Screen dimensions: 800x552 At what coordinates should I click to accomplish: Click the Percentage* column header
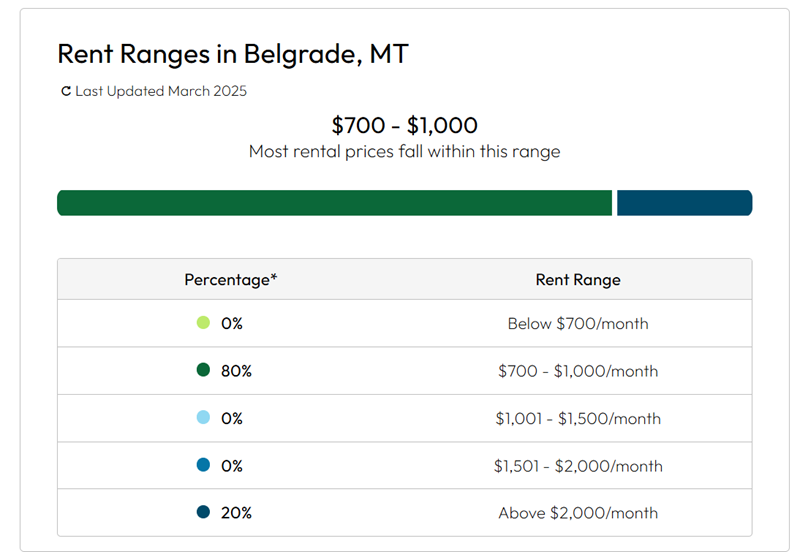(x=230, y=280)
